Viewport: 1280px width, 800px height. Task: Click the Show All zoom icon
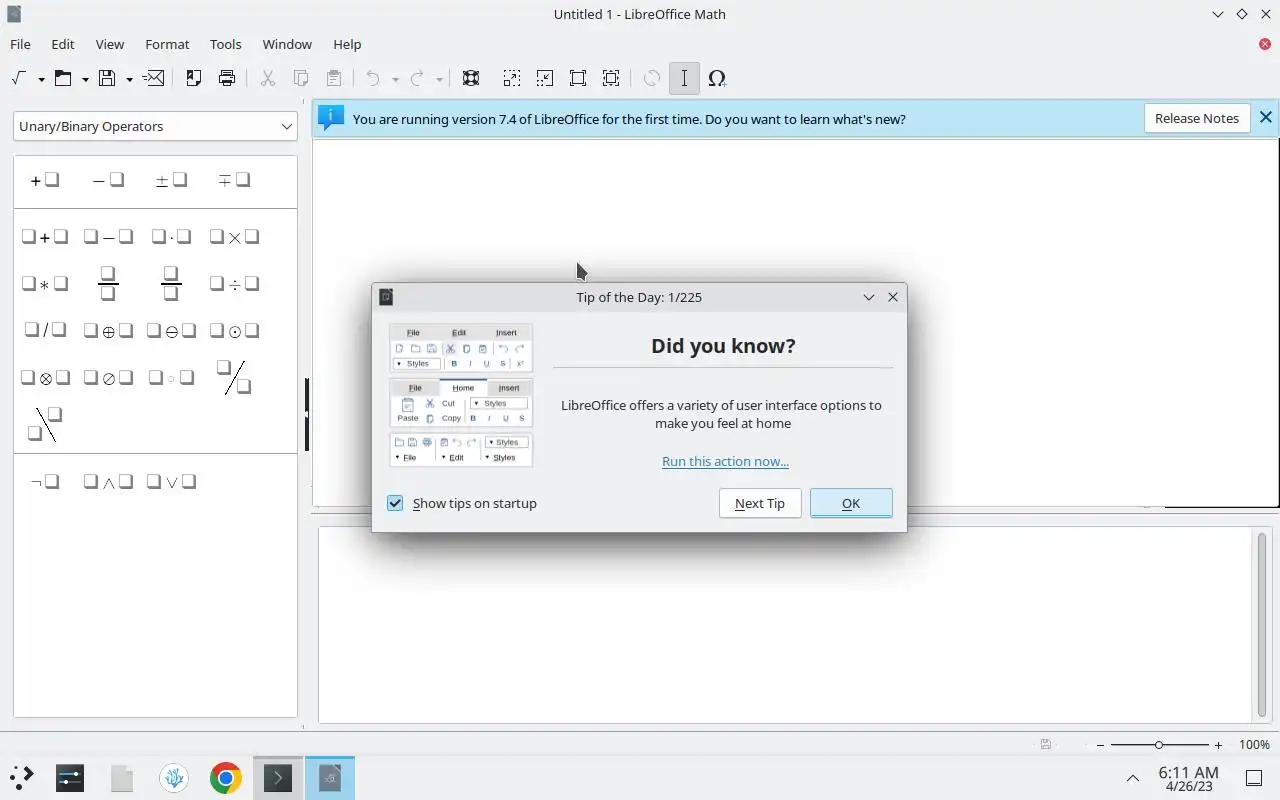[x=611, y=78]
